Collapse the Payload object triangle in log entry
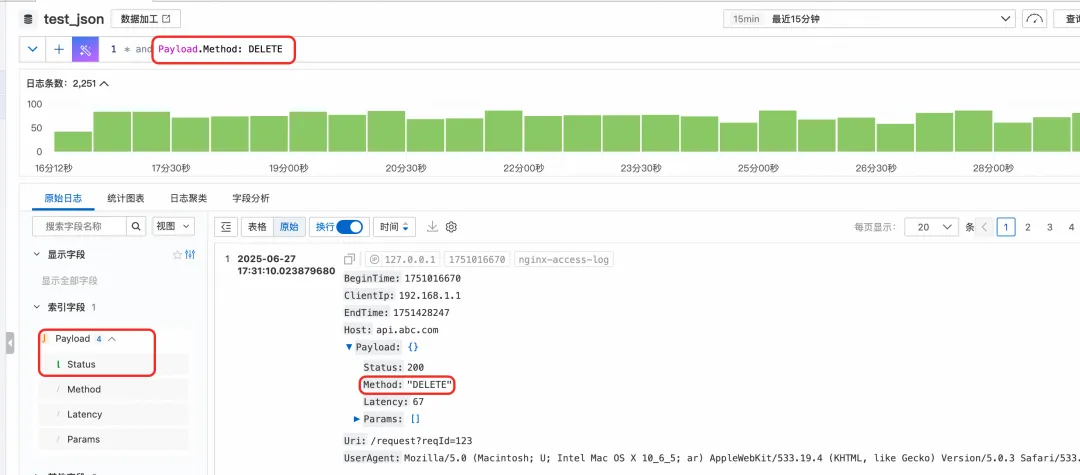 click(349, 347)
